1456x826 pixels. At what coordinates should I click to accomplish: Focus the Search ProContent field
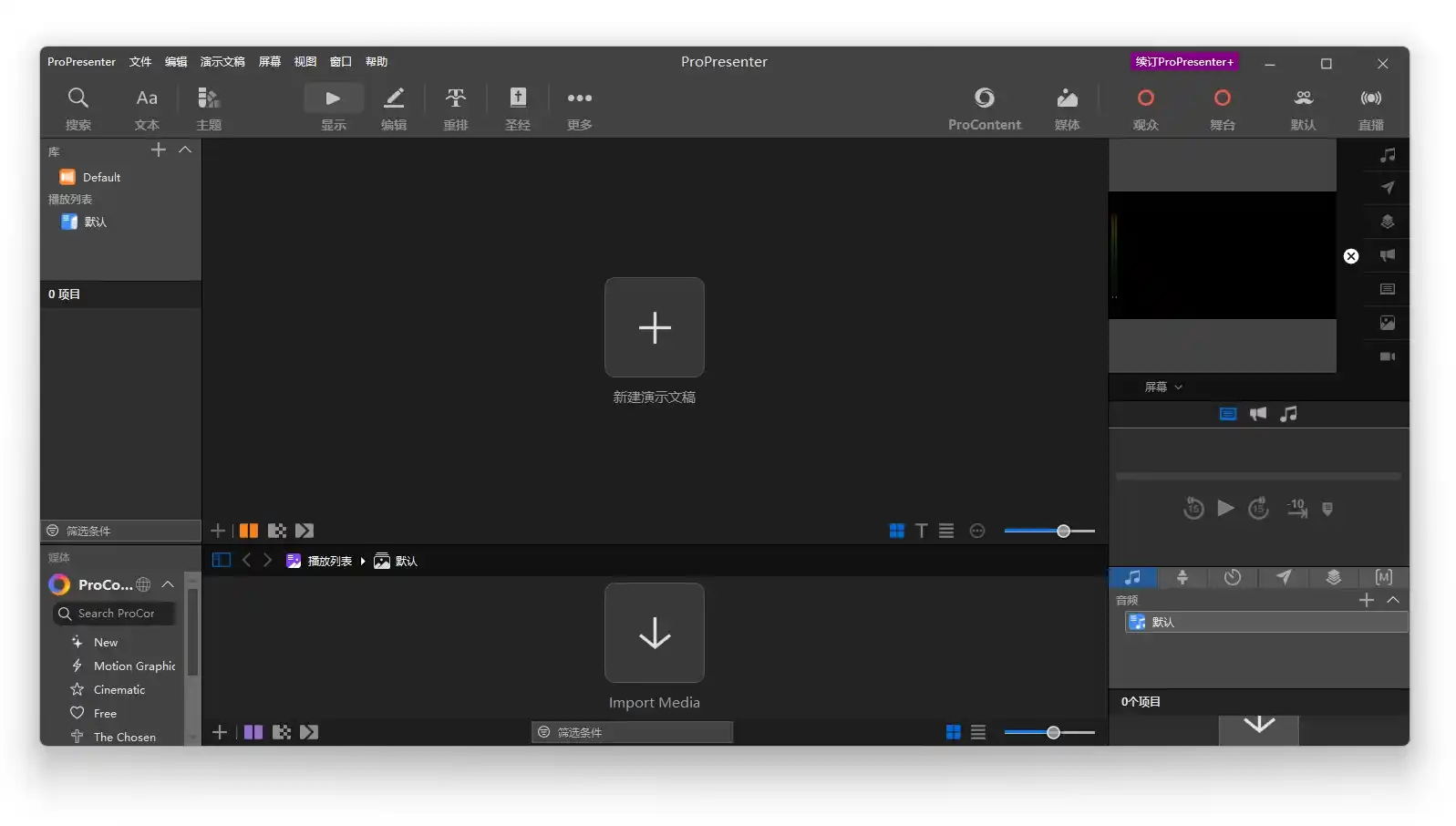[x=114, y=614]
